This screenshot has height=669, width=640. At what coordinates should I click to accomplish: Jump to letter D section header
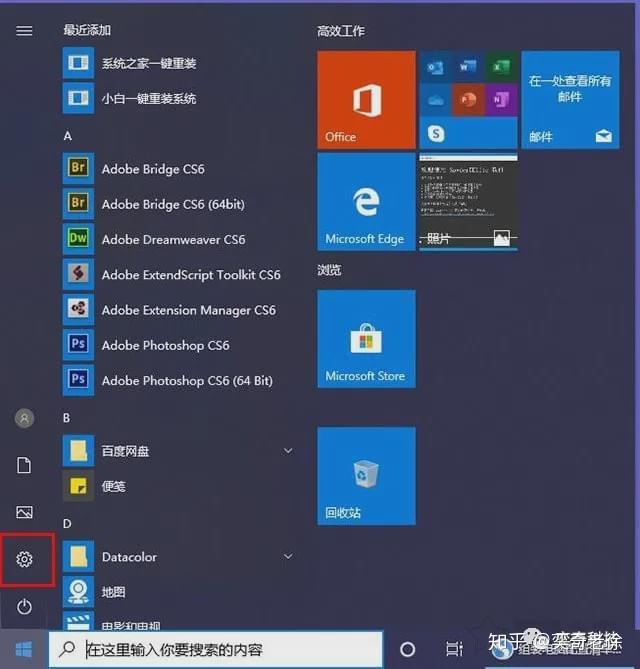click(67, 524)
